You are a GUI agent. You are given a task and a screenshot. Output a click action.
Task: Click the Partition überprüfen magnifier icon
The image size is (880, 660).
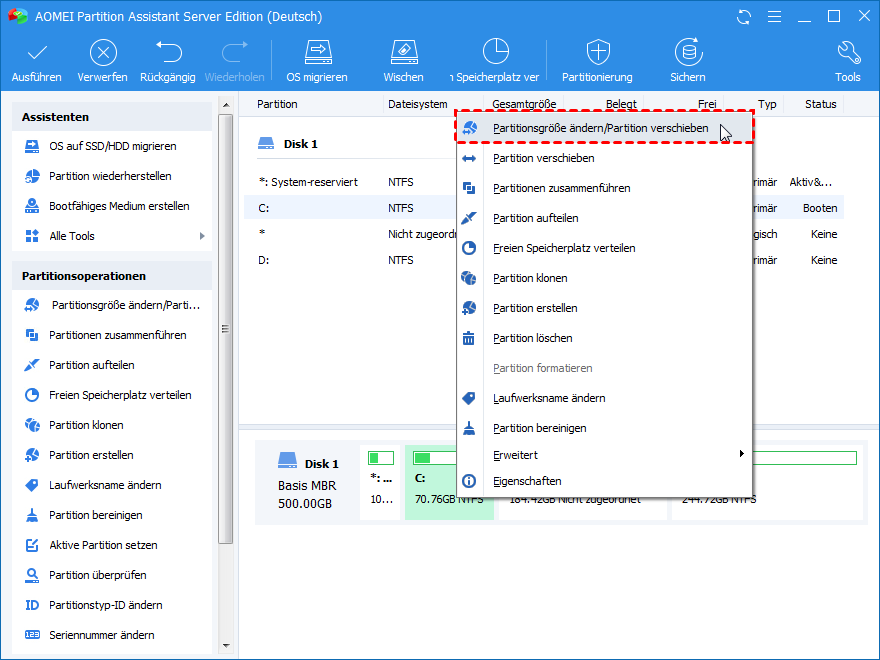[32, 575]
